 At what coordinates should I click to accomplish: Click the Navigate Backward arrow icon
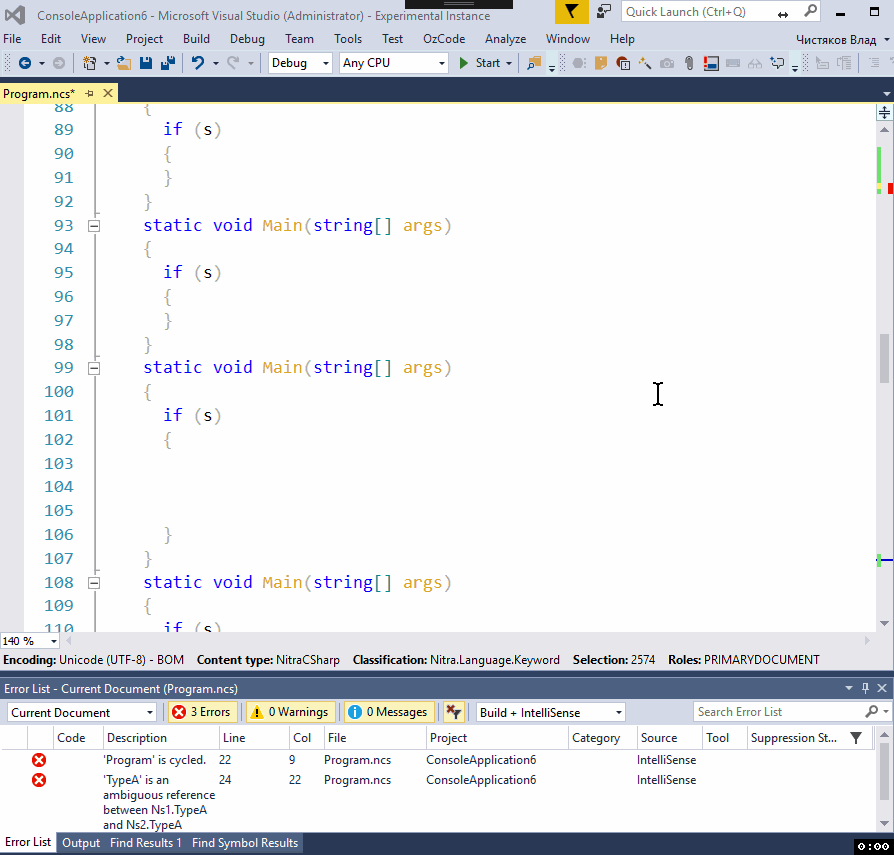[25, 63]
